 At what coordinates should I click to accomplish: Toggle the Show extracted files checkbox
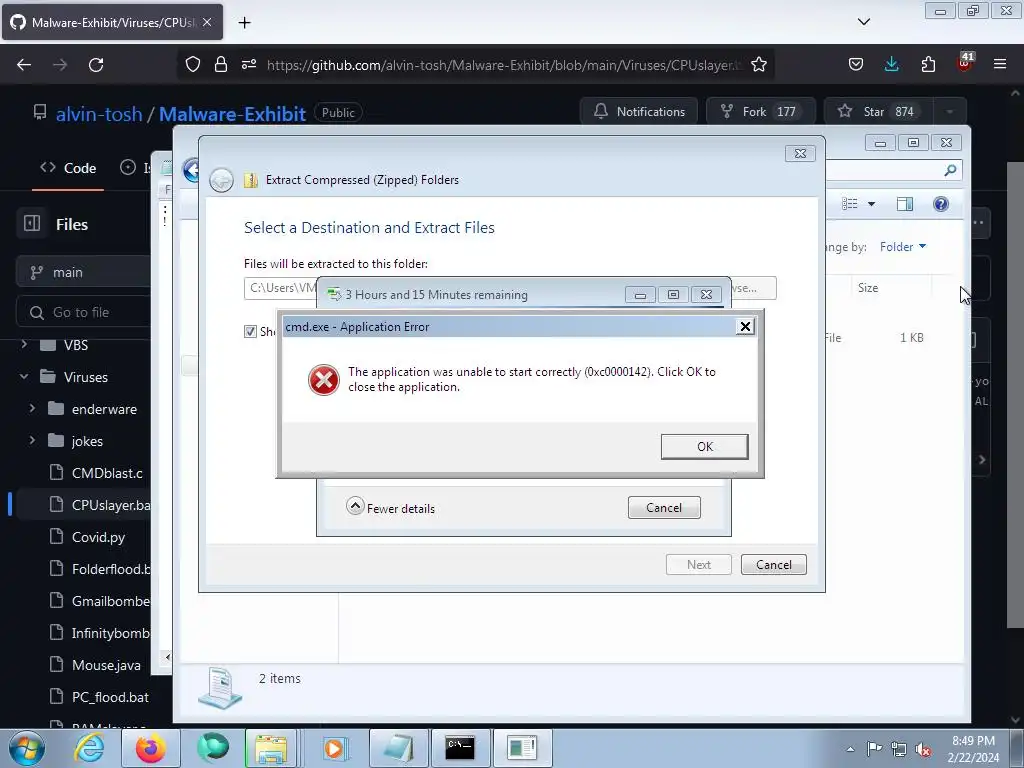250,331
